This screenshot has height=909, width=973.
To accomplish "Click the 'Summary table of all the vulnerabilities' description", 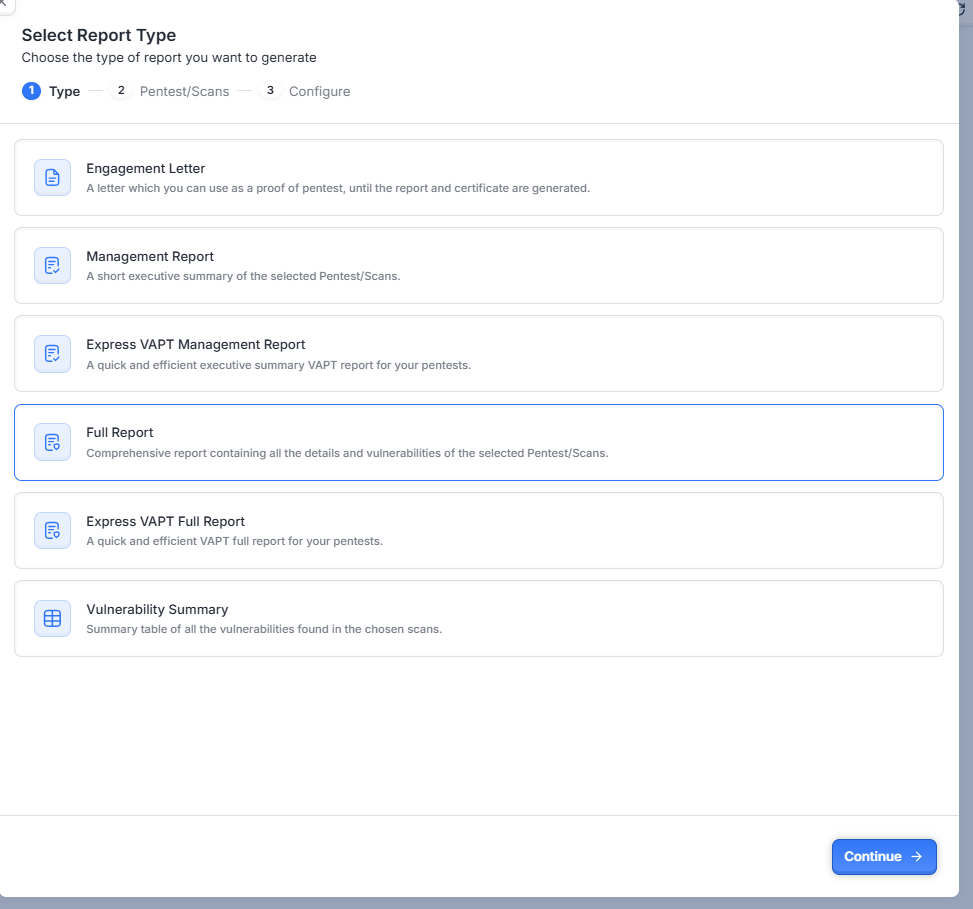I will point(264,629).
